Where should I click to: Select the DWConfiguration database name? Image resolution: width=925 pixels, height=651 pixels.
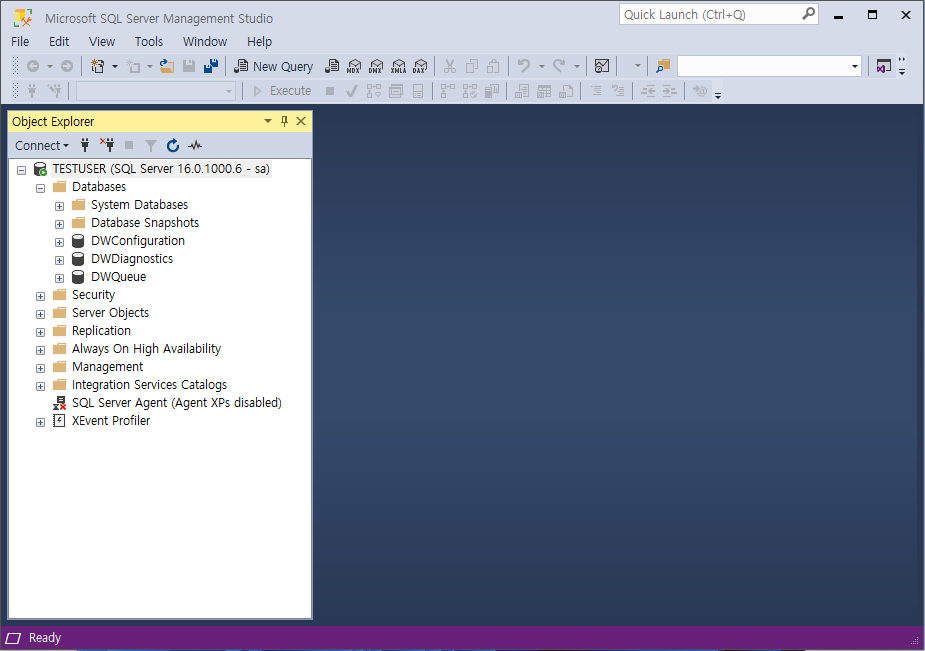click(x=137, y=241)
